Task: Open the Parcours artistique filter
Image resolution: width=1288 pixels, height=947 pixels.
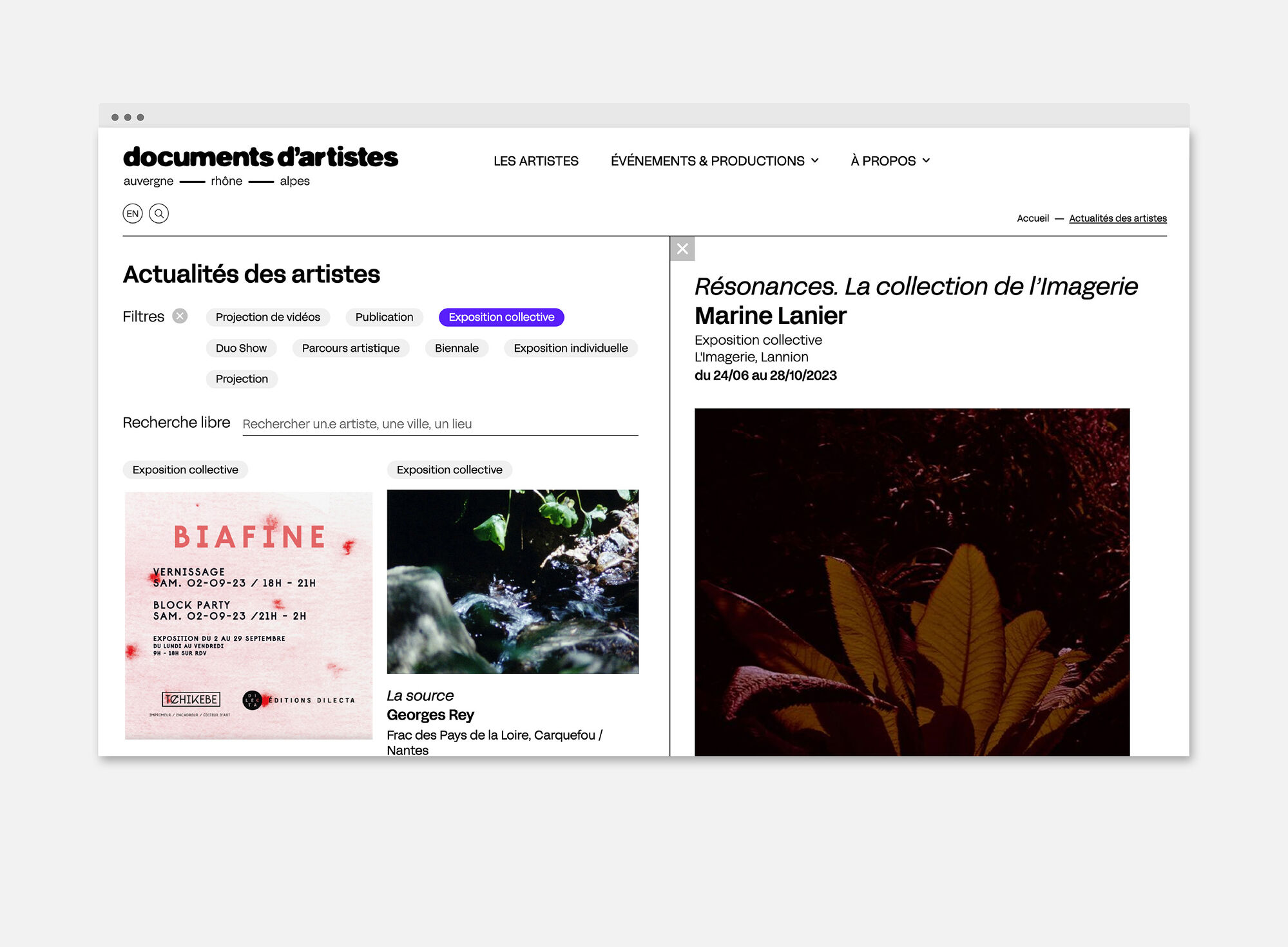Action: click(x=351, y=348)
